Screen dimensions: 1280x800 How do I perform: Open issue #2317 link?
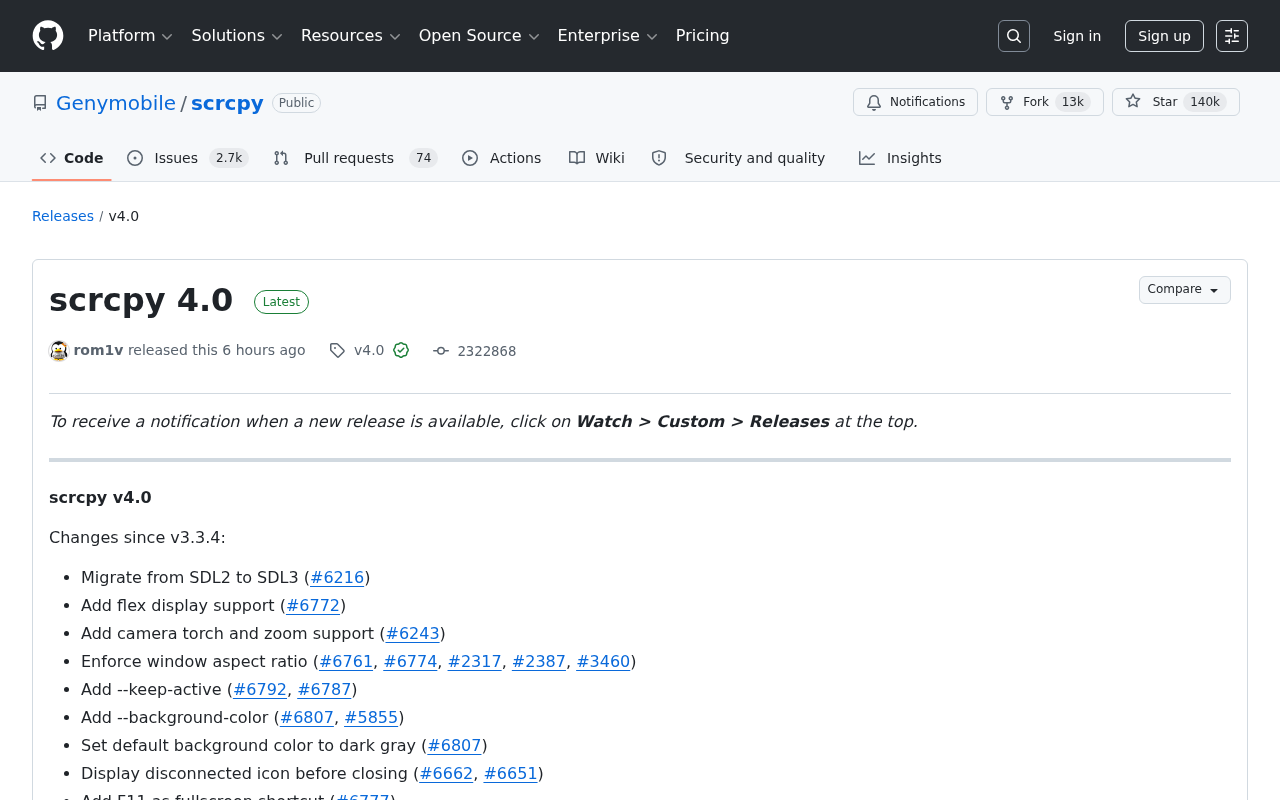pos(475,661)
